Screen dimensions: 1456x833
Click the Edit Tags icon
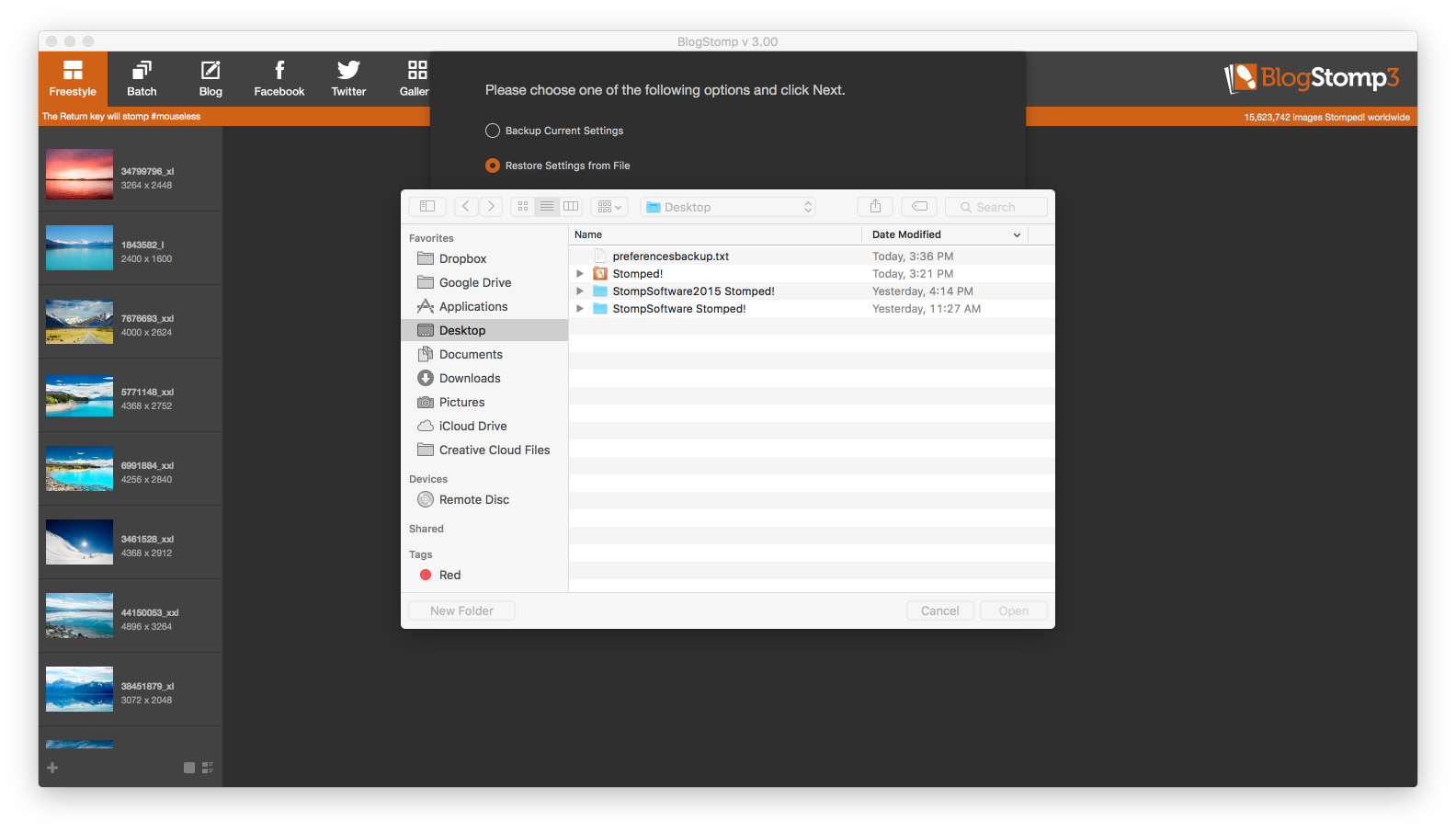919,206
